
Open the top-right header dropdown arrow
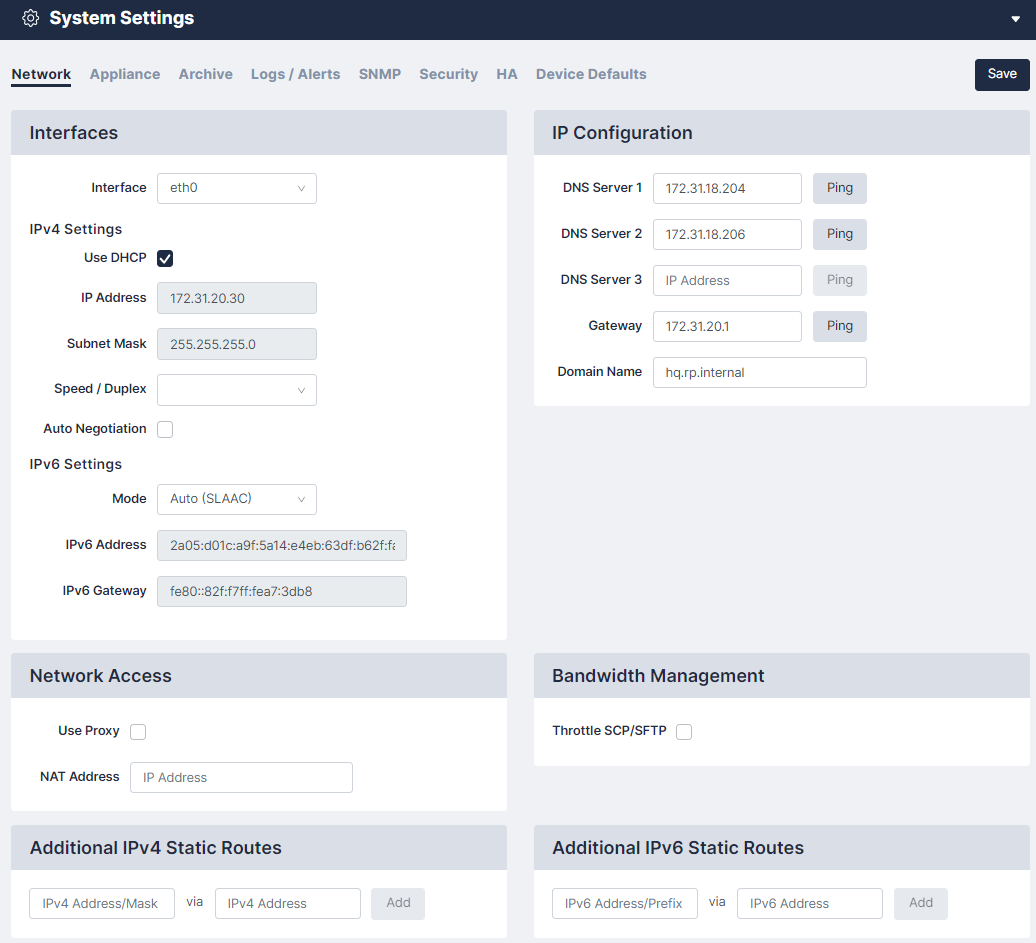click(x=1015, y=19)
